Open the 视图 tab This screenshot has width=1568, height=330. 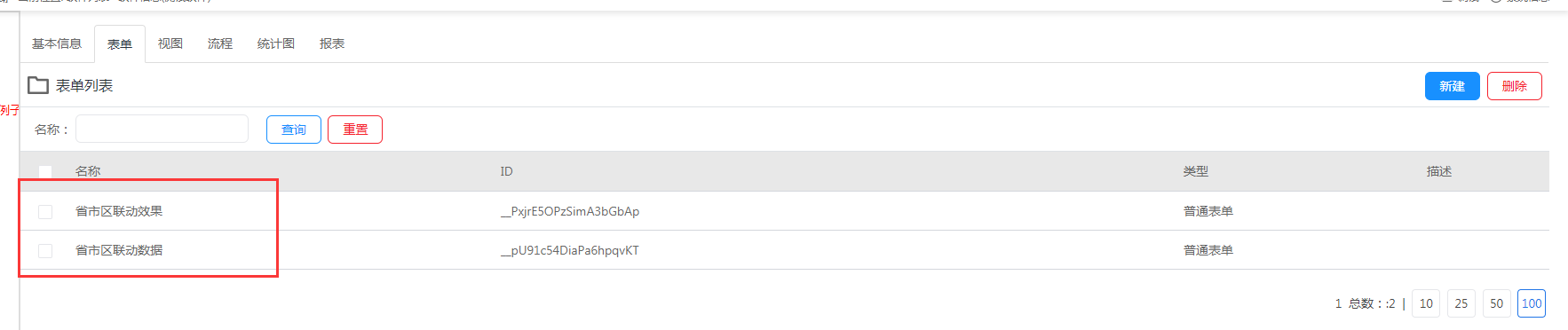point(170,43)
